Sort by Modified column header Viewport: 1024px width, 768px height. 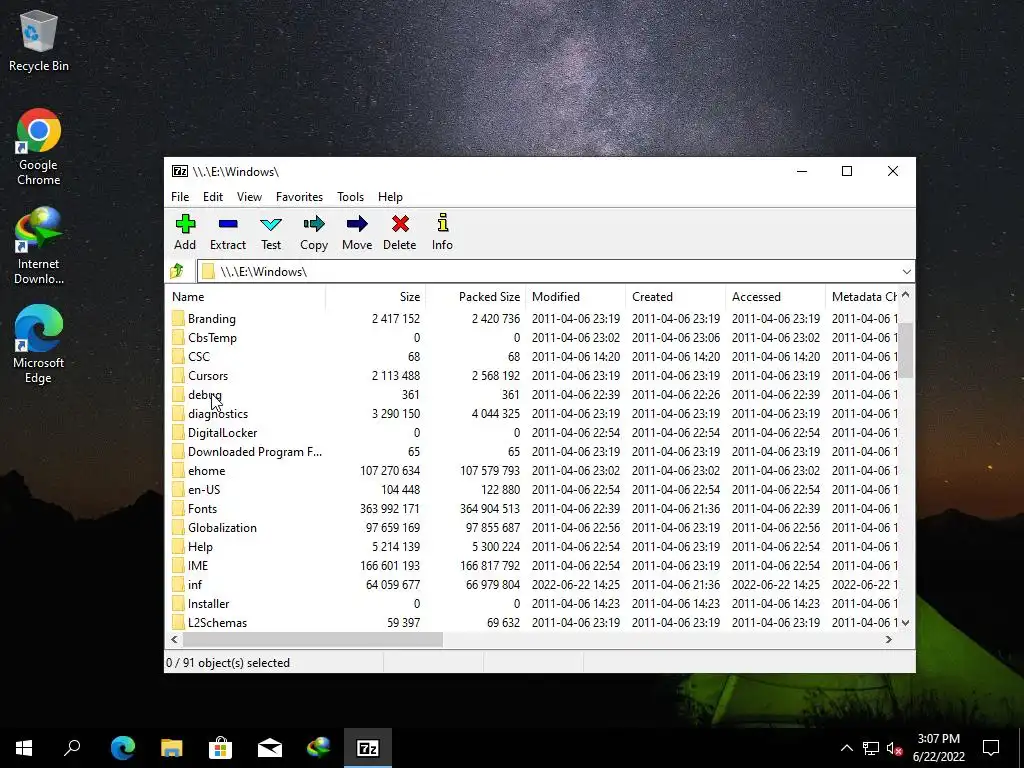(575, 296)
